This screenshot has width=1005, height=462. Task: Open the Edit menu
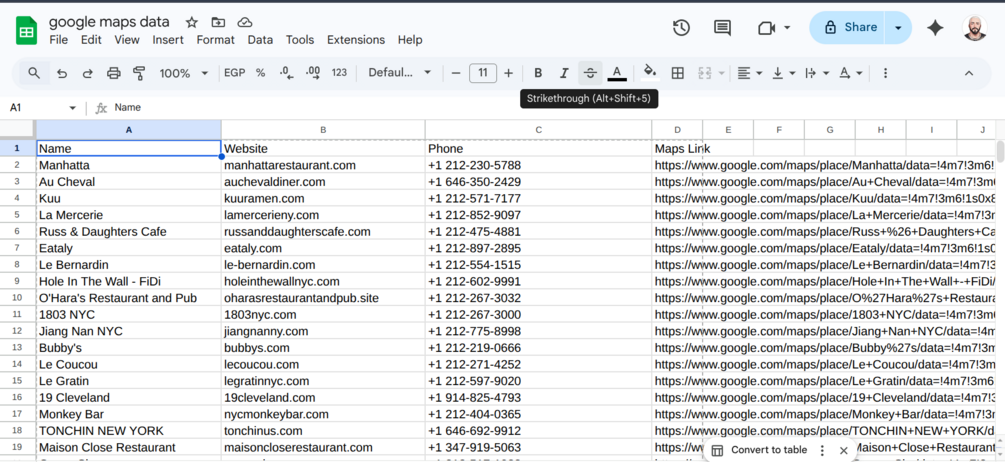coord(91,40)
